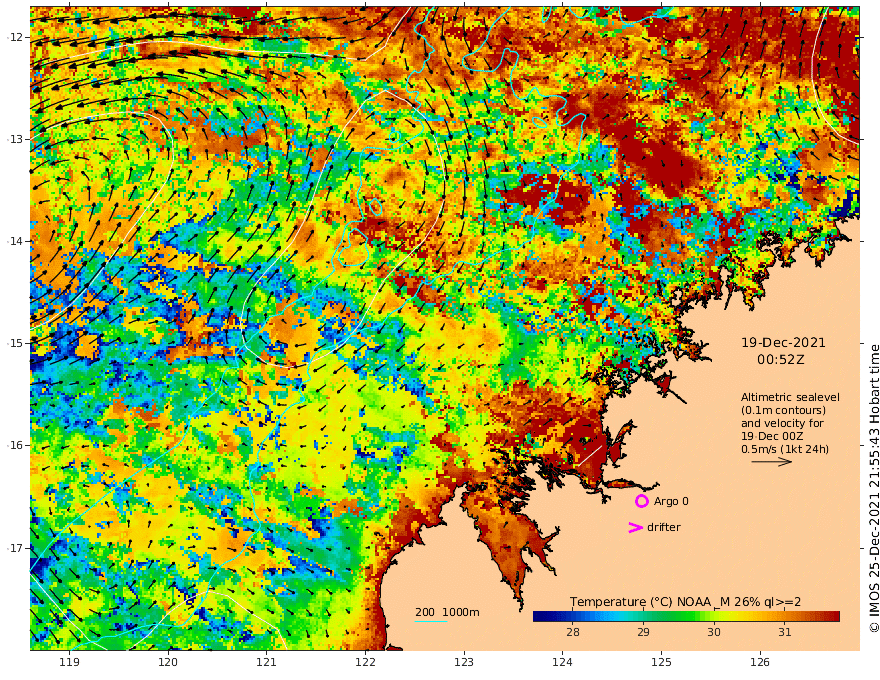Click the longitude '119' axis label
This screenshot has height=680, width=880.
tap(69, 662)
